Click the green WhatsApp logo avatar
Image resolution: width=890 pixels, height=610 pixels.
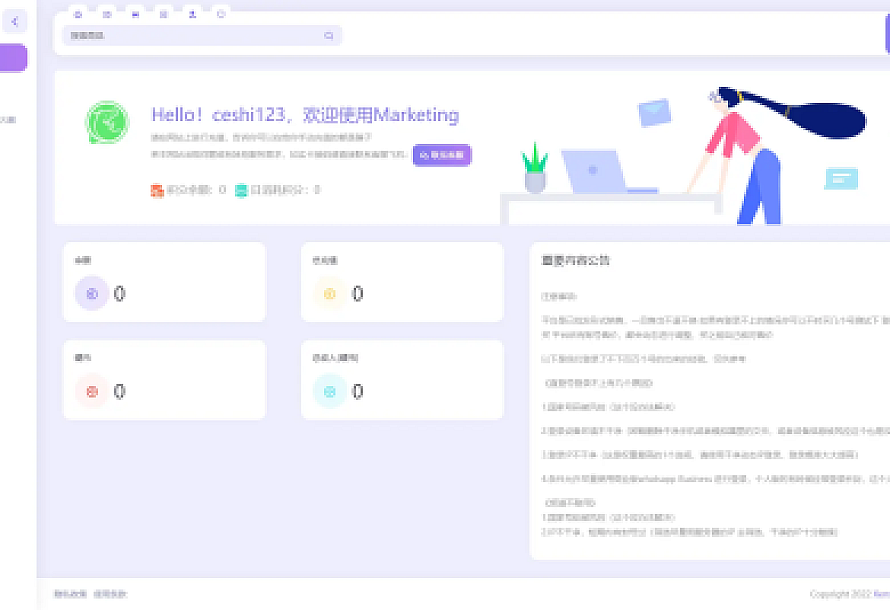click(106, 121)
